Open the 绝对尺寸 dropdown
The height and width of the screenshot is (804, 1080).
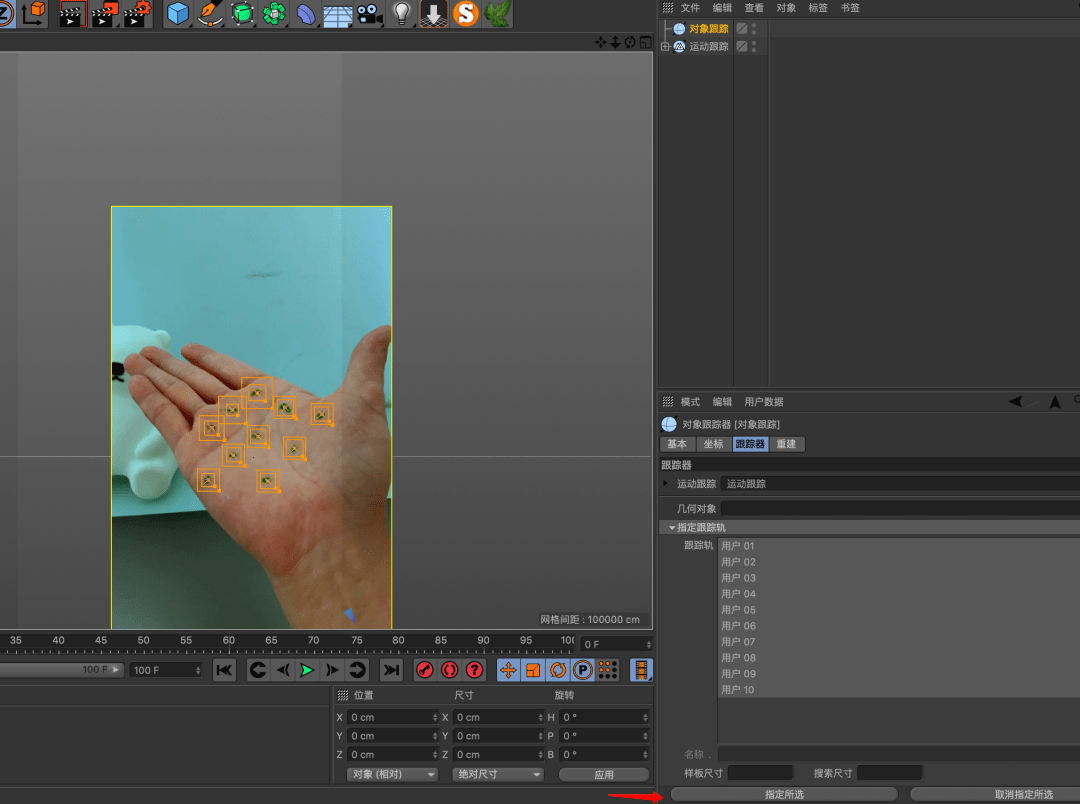(x=498, y=774)
